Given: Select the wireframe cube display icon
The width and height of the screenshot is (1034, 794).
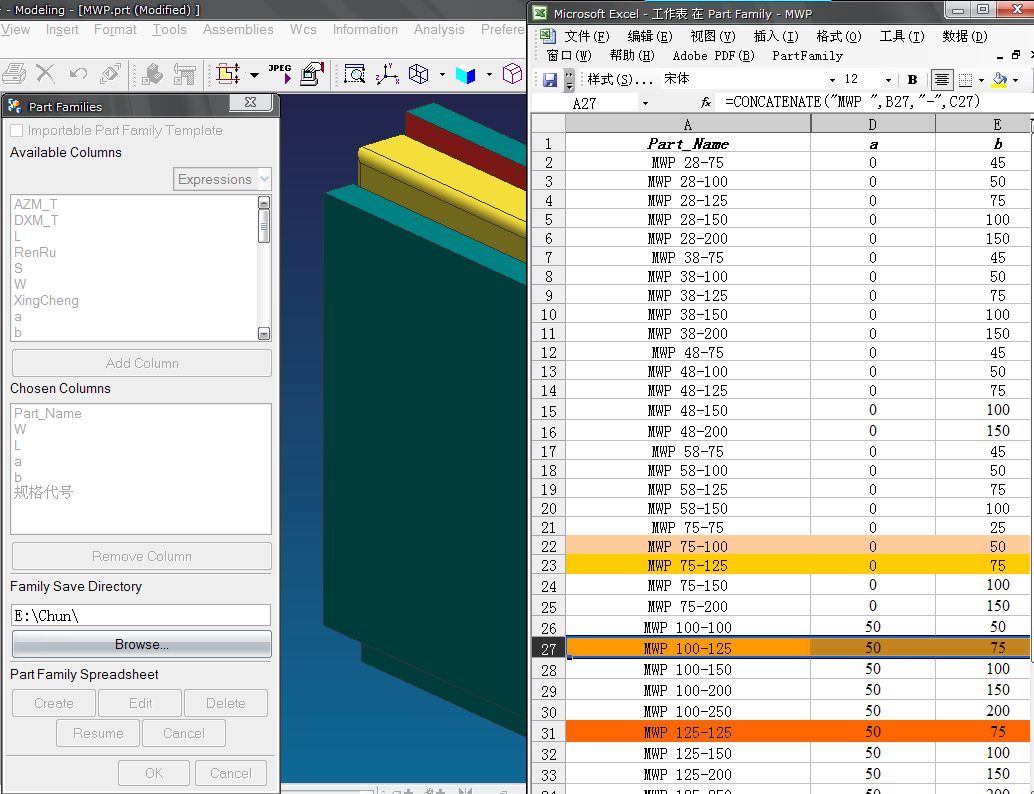Looking at the screenshot, I should pos(418,74).
